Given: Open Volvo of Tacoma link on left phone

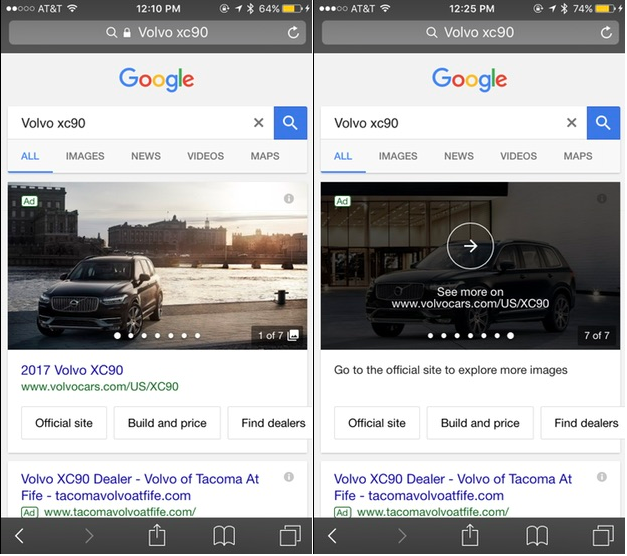Looking at the screenshot, I should [140, 487].
